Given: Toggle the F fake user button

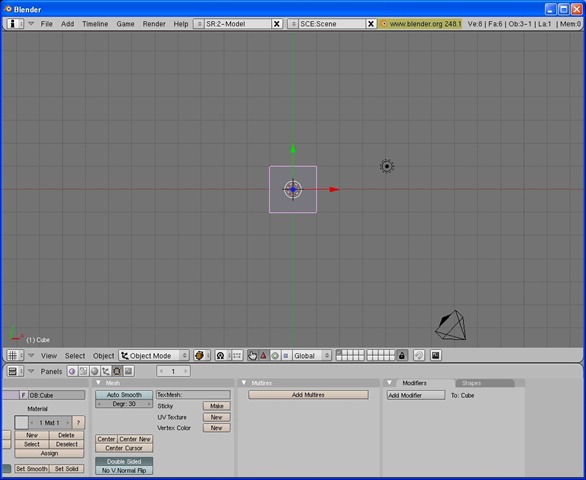Looking at the screenshot, I should pos(24,395).
